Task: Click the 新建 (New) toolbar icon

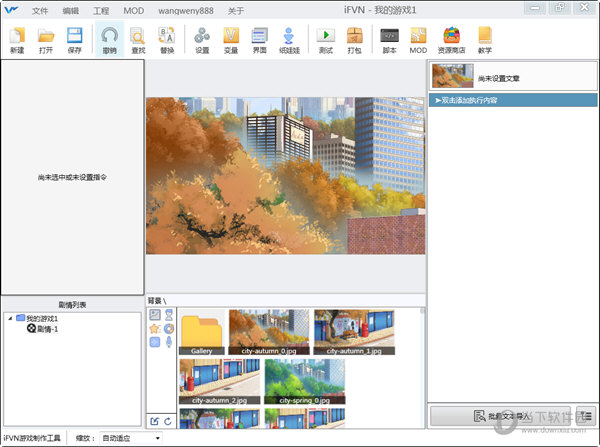Action: tap(17, 40)
